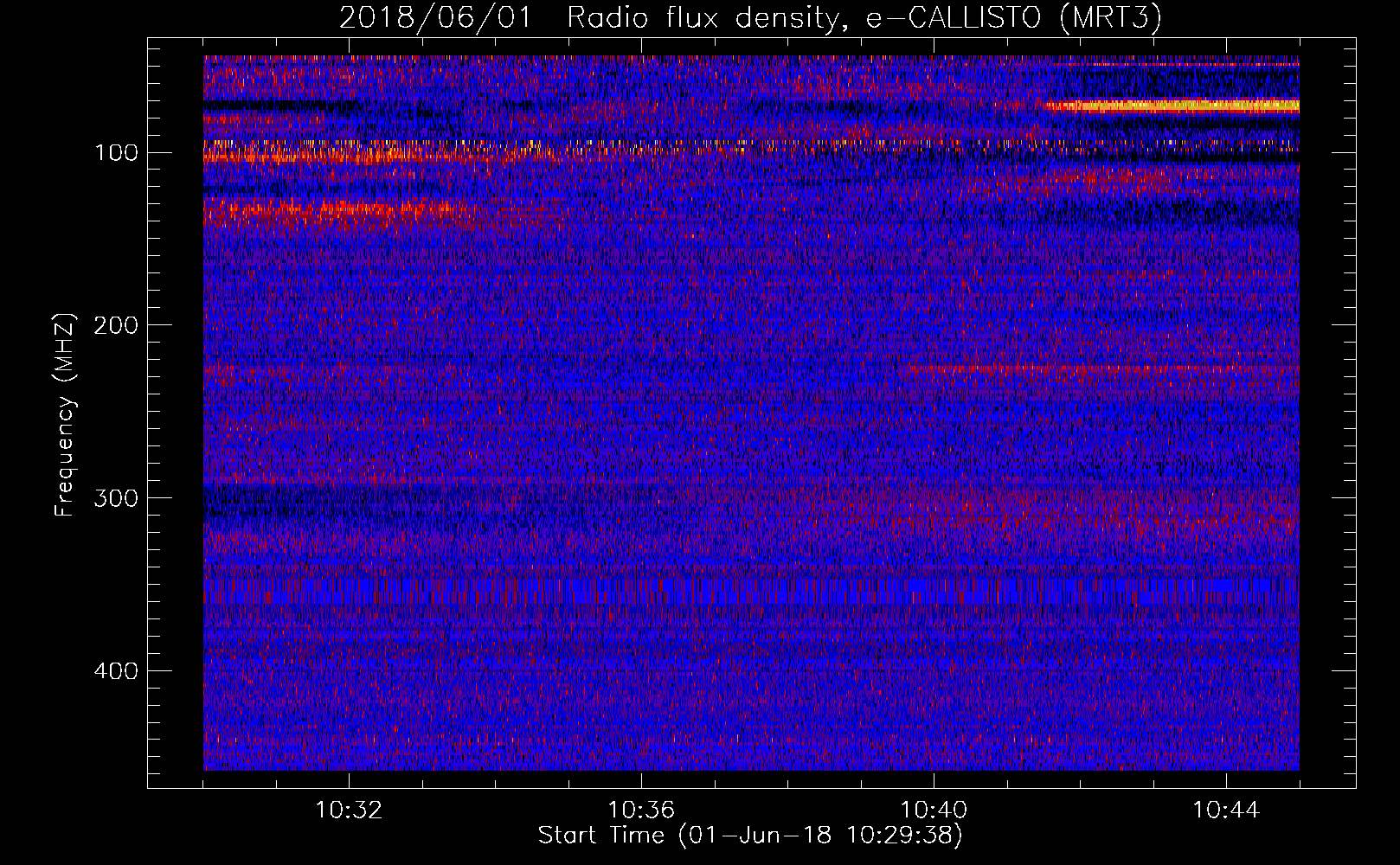Click the '10:36' time tick label
1400x865 pixels.
click(x=641, y=811)
